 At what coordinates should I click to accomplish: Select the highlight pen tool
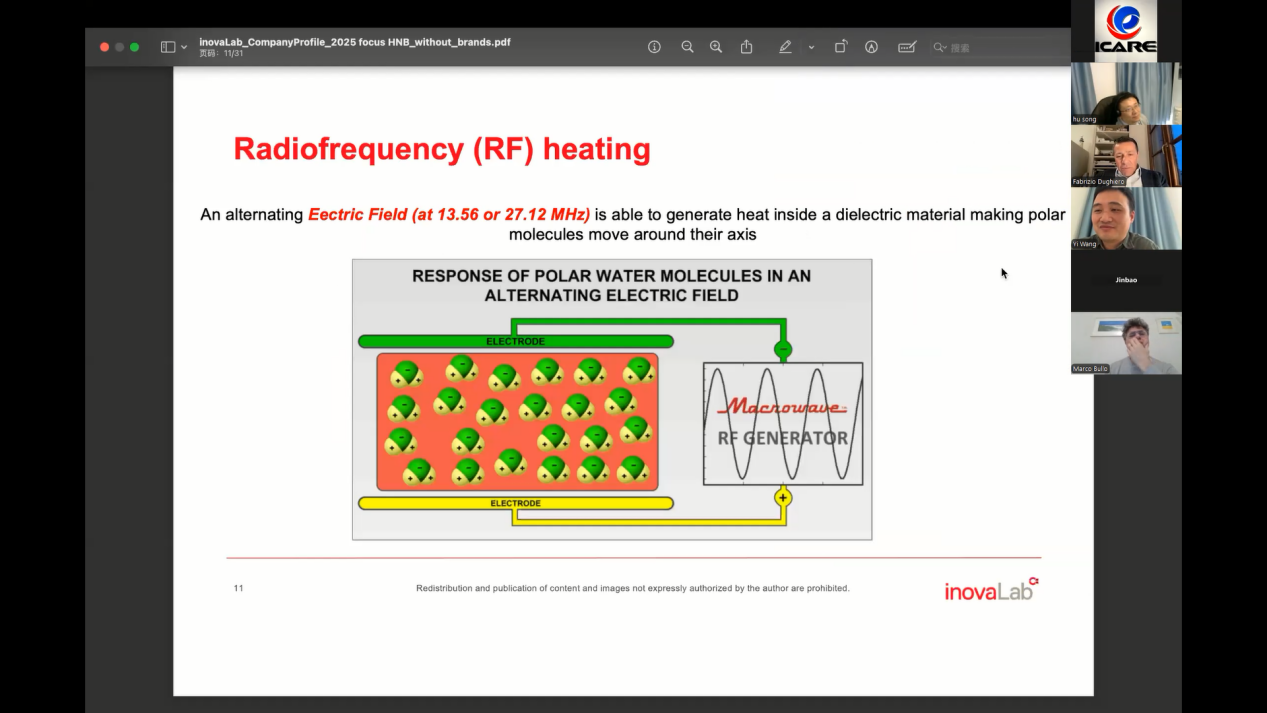coord(785,47)
